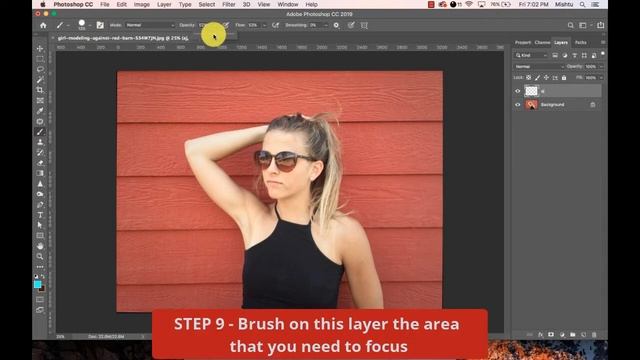Viewport: 640px width, 360px height.
Task: Select the transparent layer thumbnail
Action: pos(531,91)
